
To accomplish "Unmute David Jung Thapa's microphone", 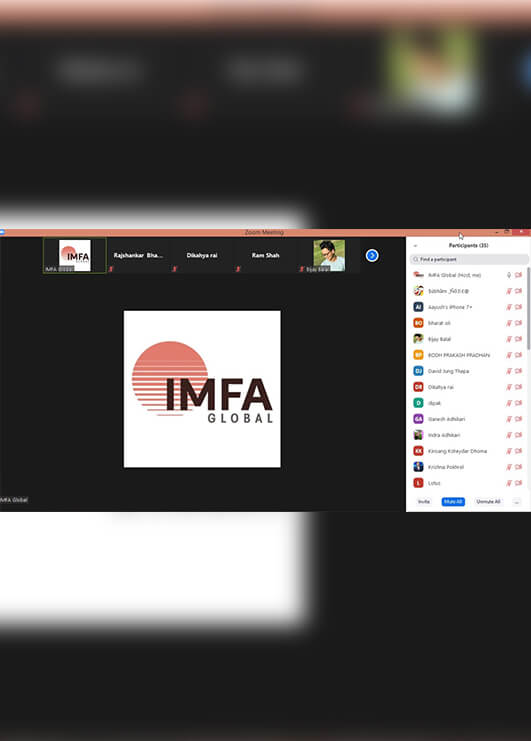I will pos(509,371).
